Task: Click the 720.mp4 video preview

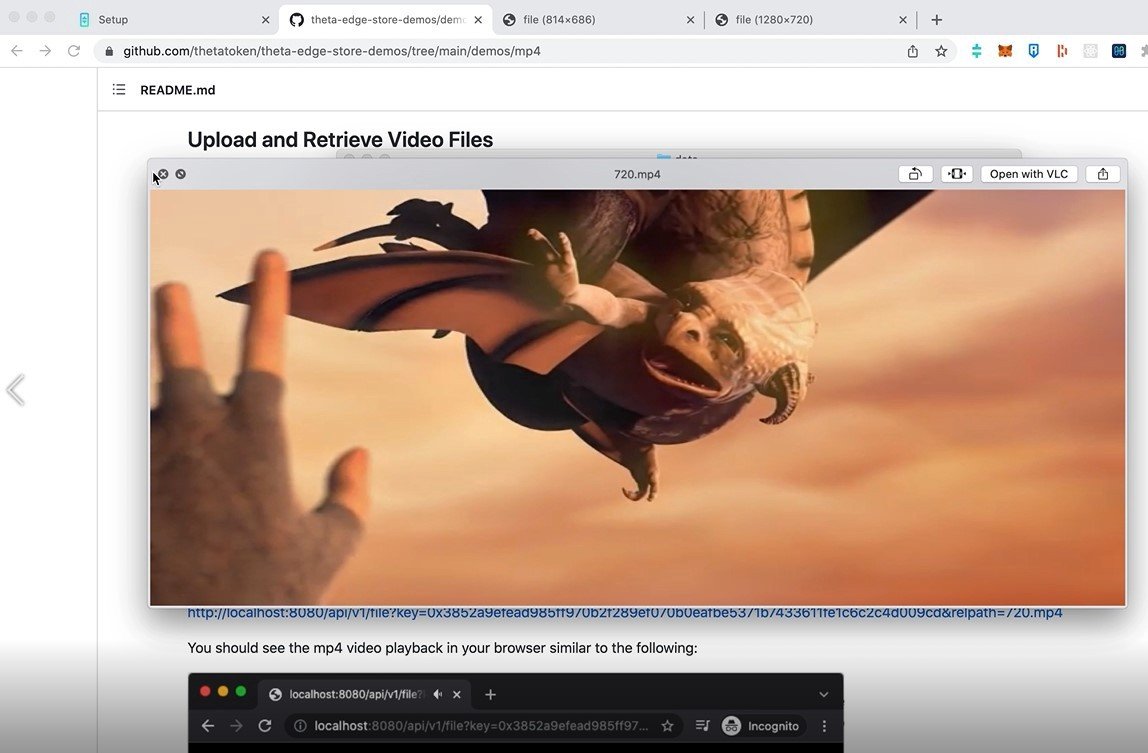Action: click(637, 398)
